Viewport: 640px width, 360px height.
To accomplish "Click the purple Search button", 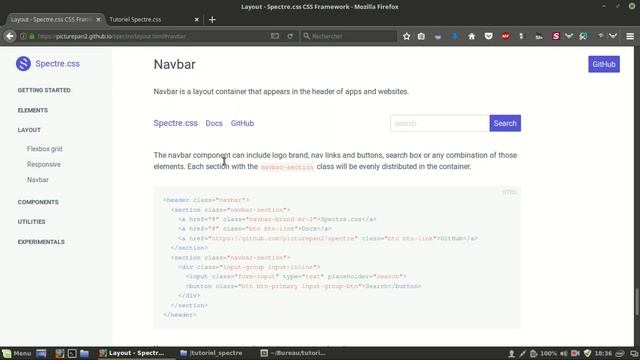I will click(x=505, y=123).
